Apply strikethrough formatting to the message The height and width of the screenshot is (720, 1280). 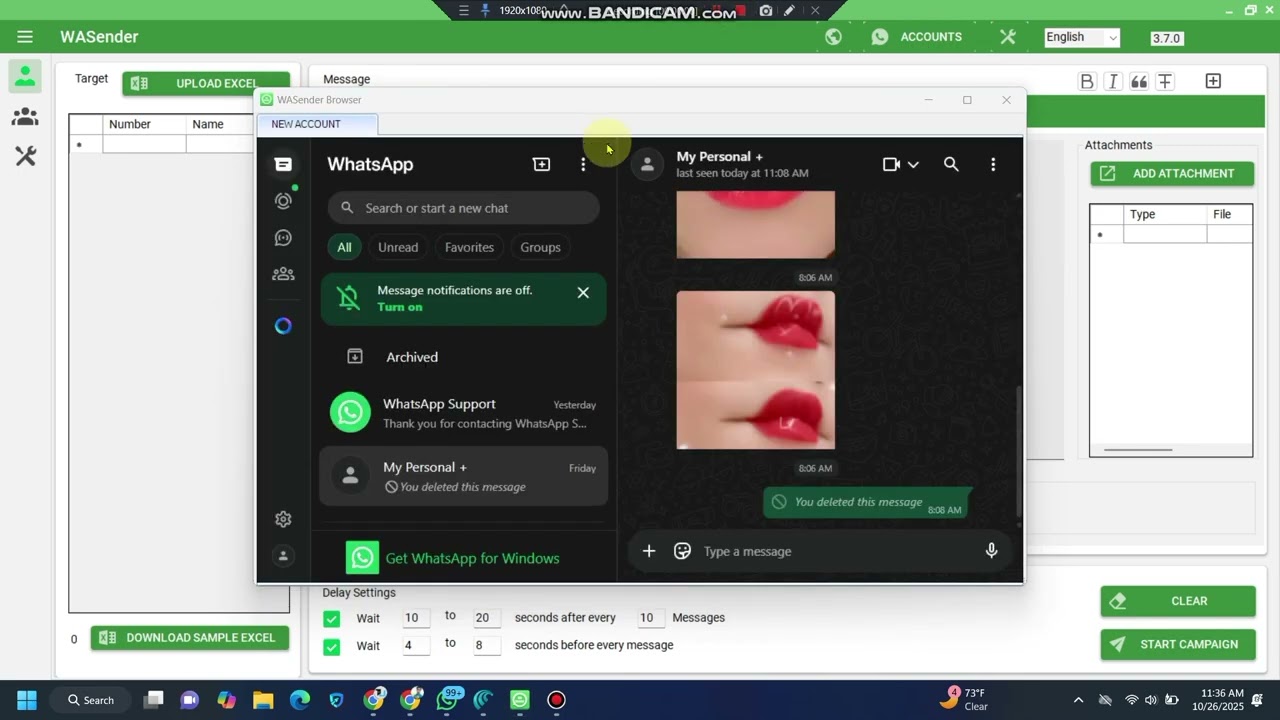pos(1165,82)
